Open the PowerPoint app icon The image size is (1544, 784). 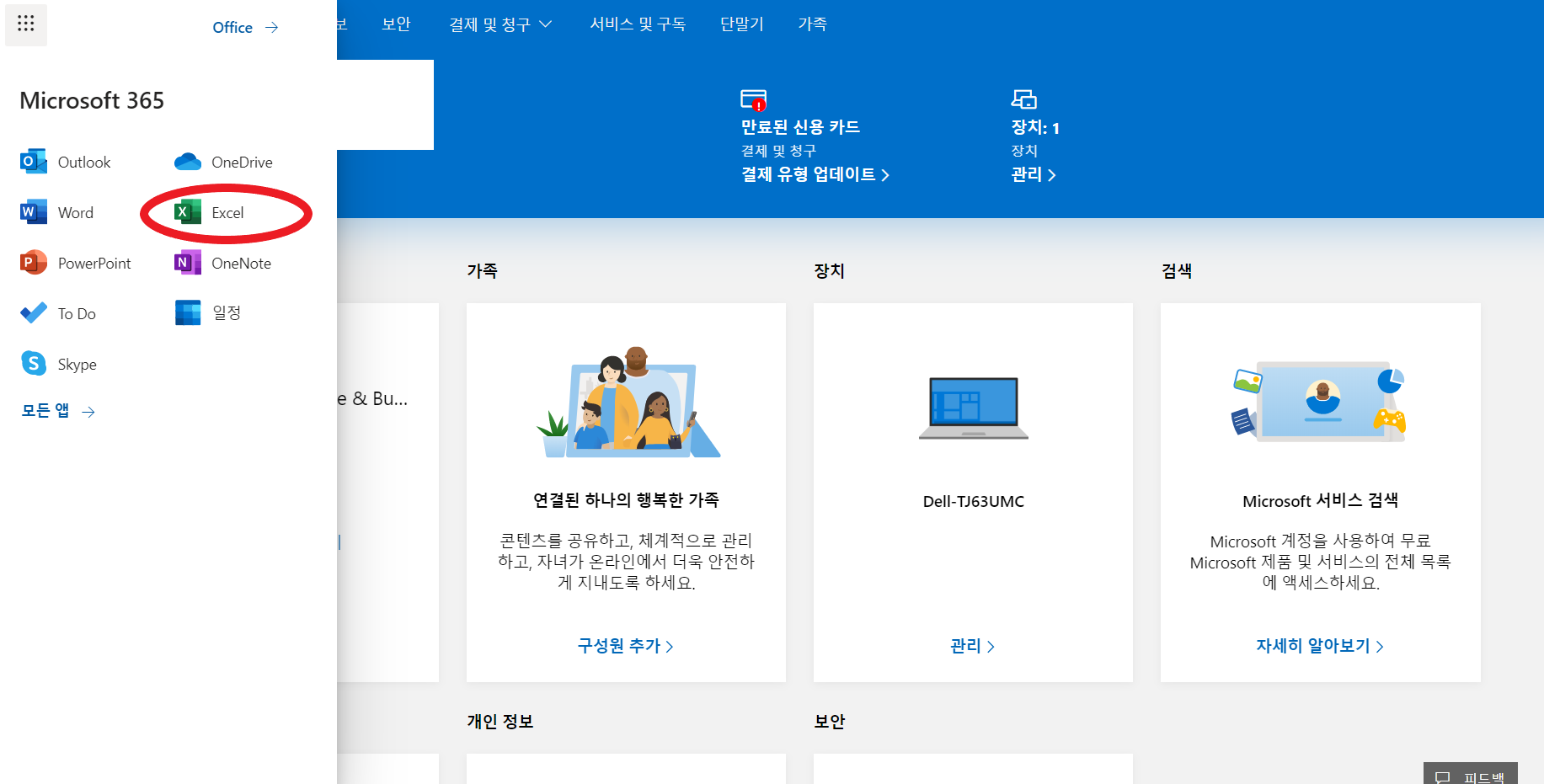pos(33,263)
